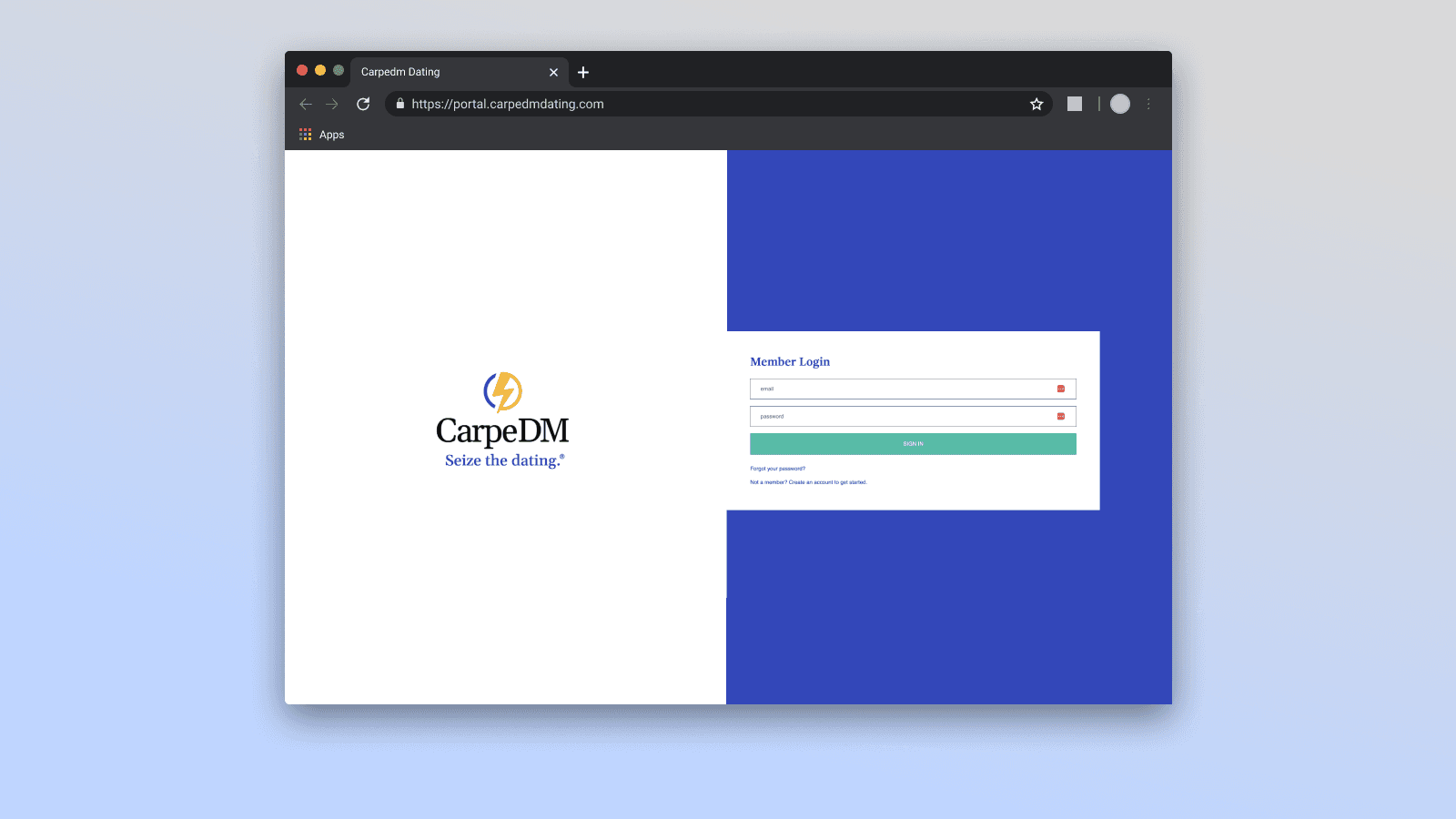Focus the password input field
Screen dimensions: 1456x819
913,416
